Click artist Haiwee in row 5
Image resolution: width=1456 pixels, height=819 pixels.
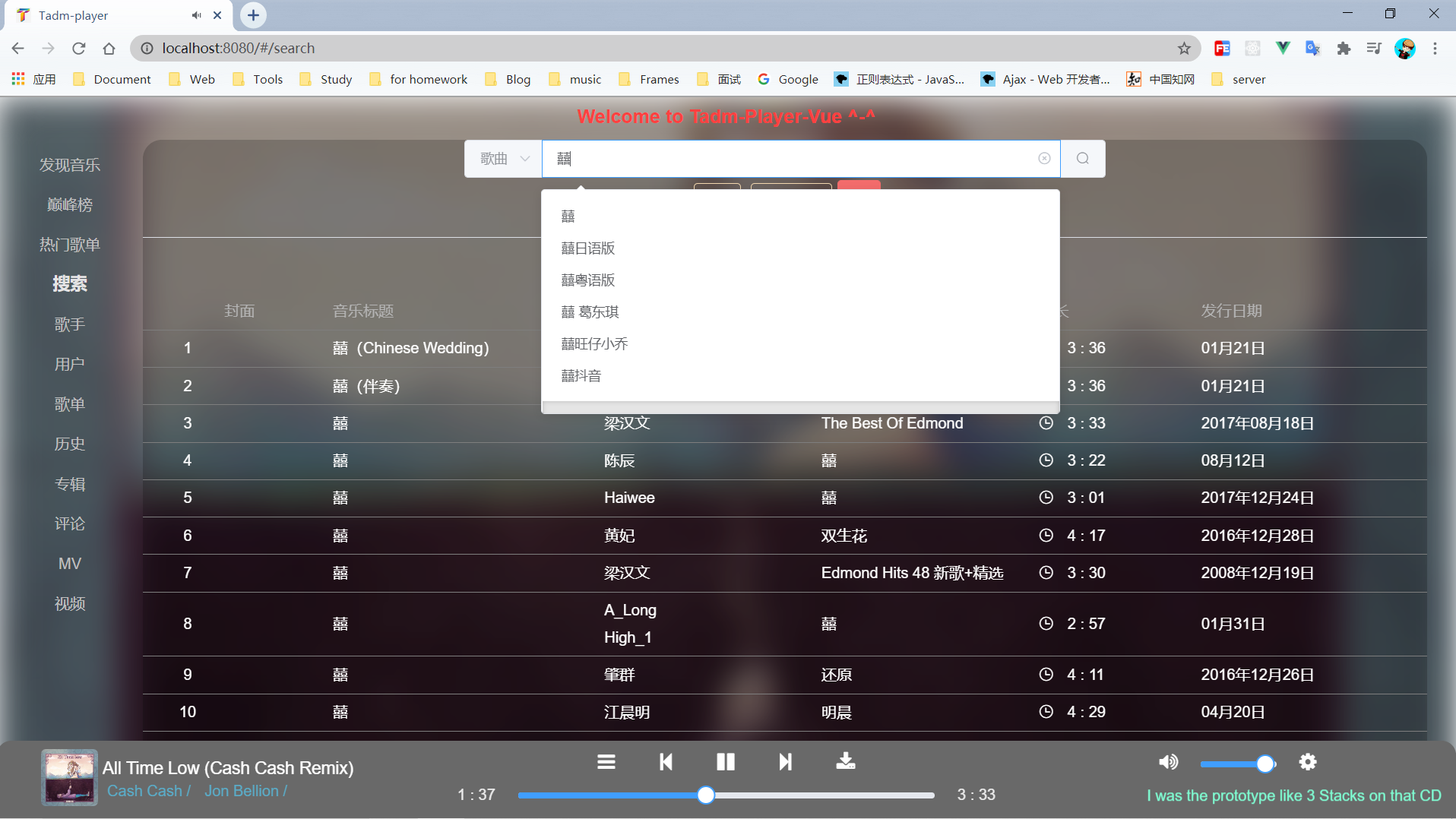629,498
